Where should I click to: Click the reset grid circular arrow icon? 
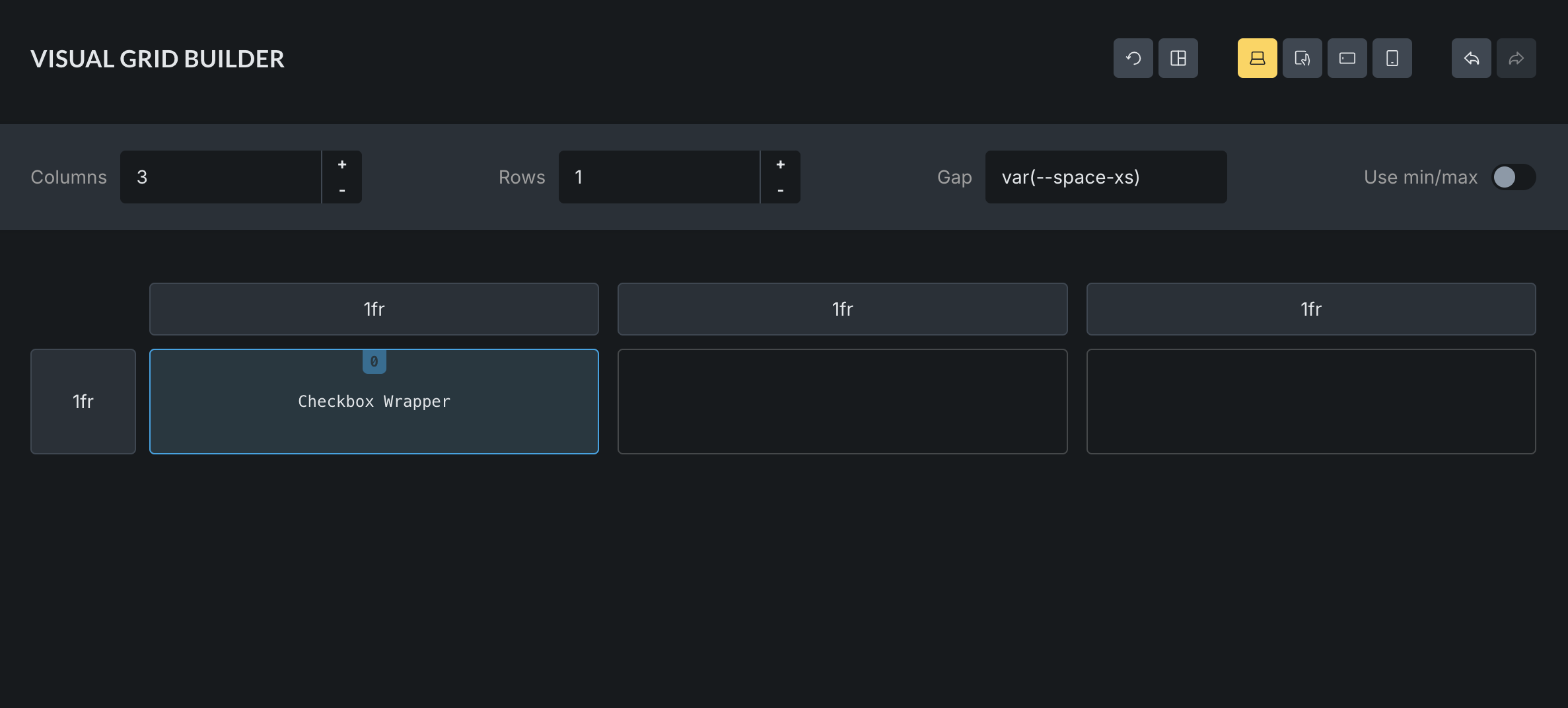click(1133, 58)
